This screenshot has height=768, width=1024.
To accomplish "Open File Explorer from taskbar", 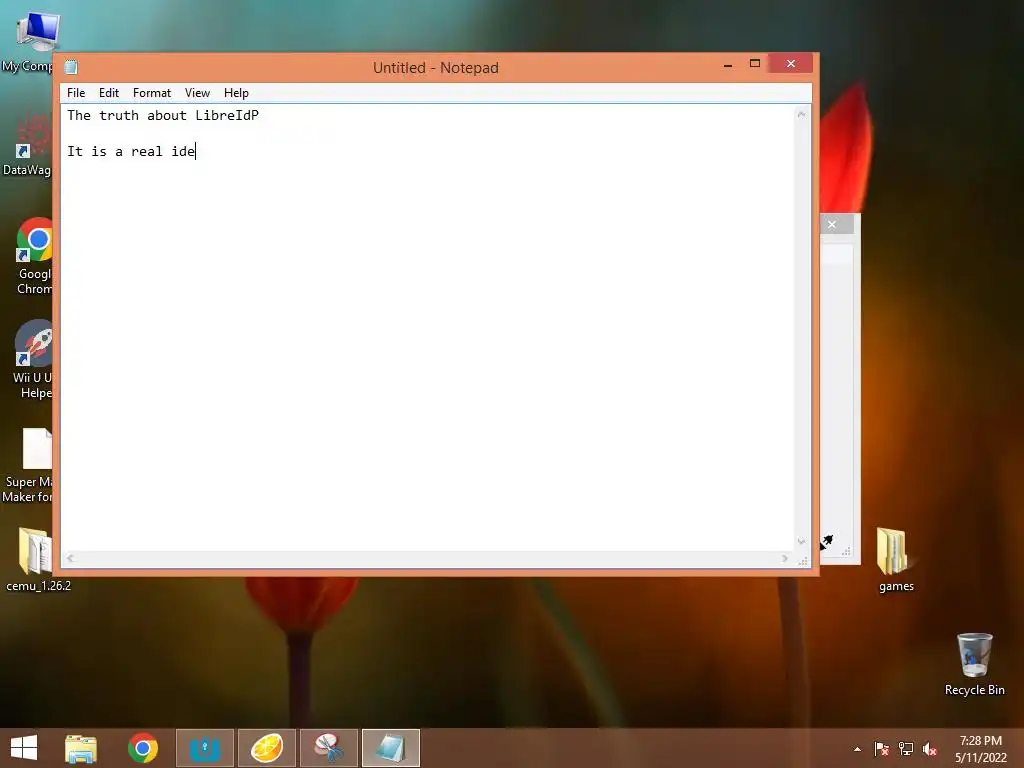I will click(x=81, y=748).
